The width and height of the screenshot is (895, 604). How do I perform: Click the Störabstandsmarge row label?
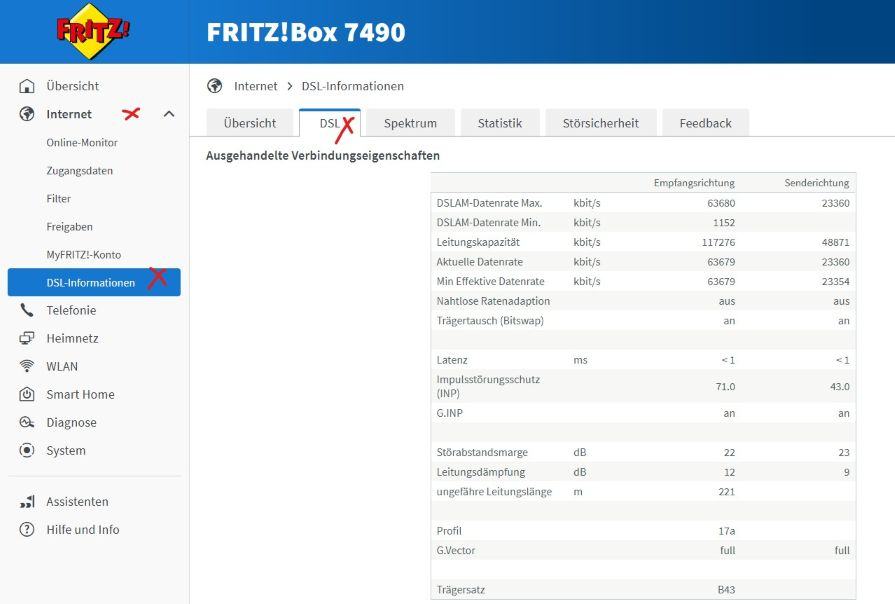tap(482, 452)
